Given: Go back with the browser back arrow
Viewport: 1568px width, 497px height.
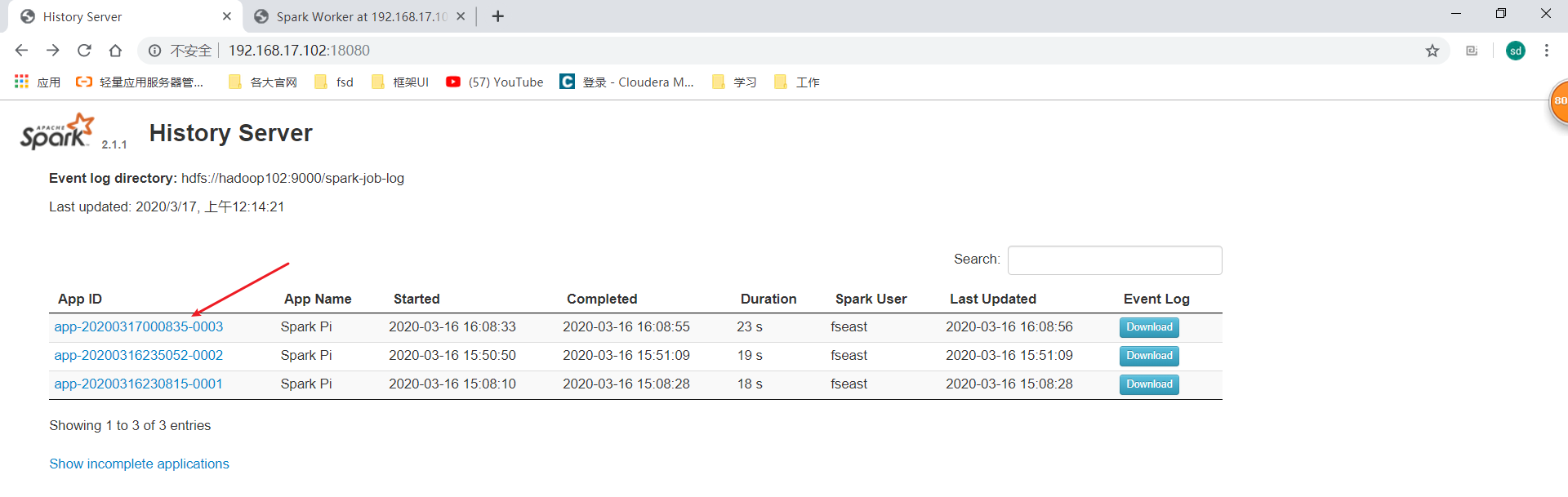Looking at the screenshot, I should tap(21, 51).
